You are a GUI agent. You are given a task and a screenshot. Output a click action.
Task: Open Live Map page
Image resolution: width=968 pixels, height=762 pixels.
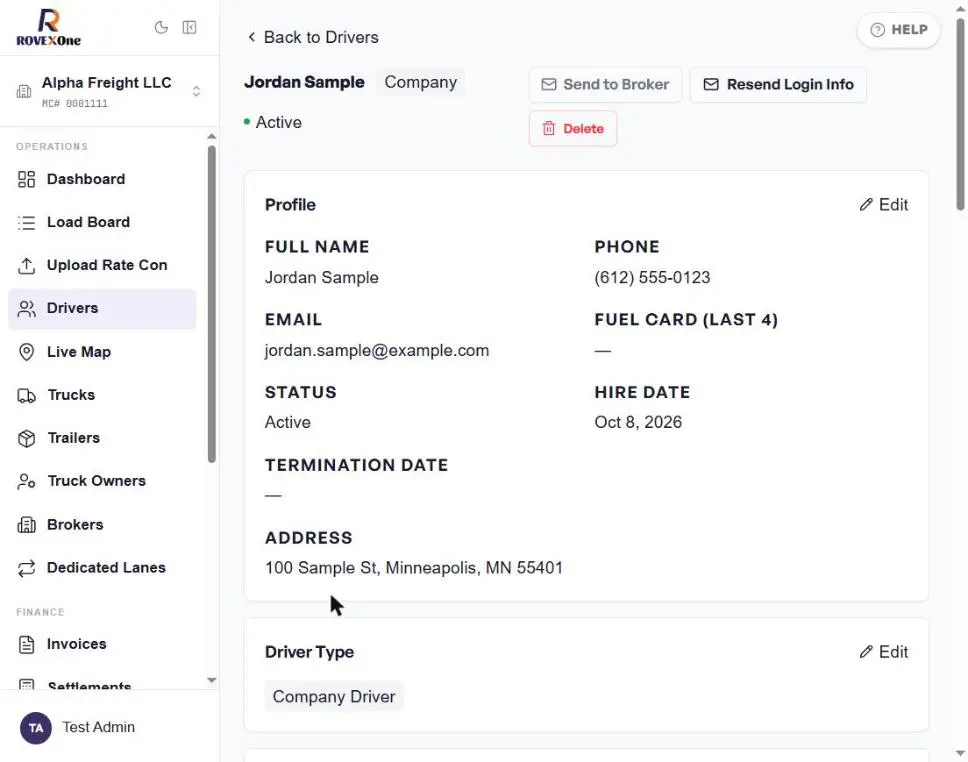click(x=102, y=352)
